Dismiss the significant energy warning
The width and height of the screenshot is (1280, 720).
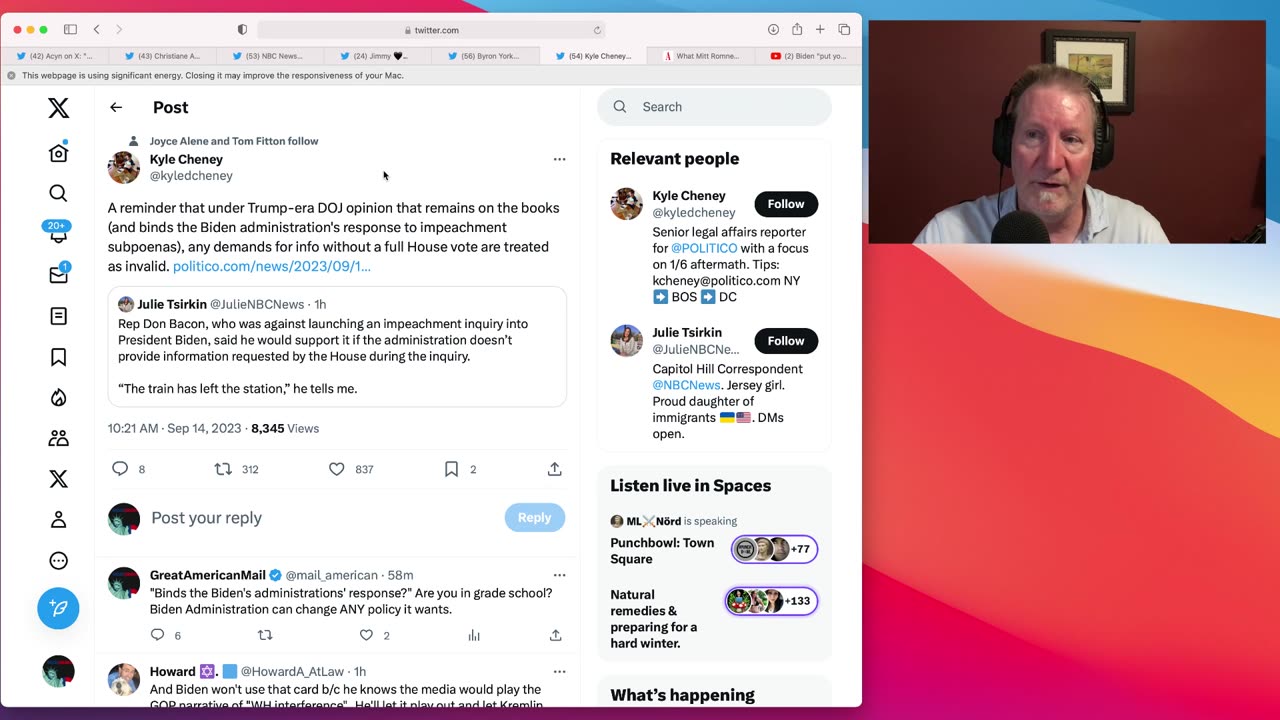click(12, 75)
